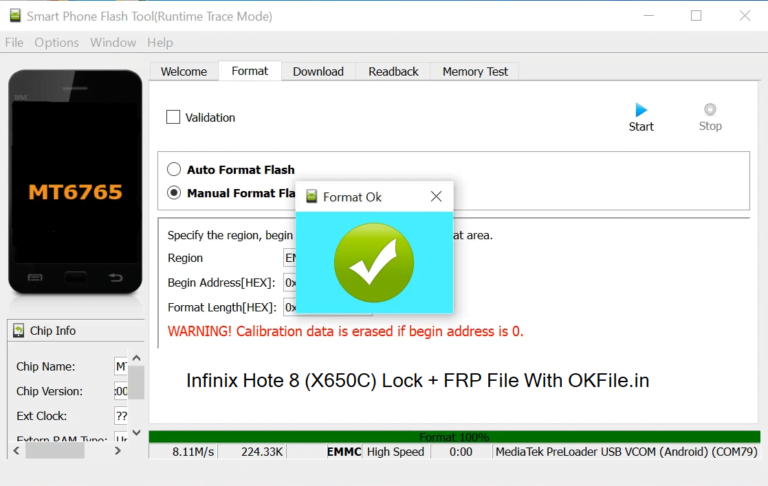
Task: Click the Chip Info horizontal scrollbar thumb
Action: (55, 451)
